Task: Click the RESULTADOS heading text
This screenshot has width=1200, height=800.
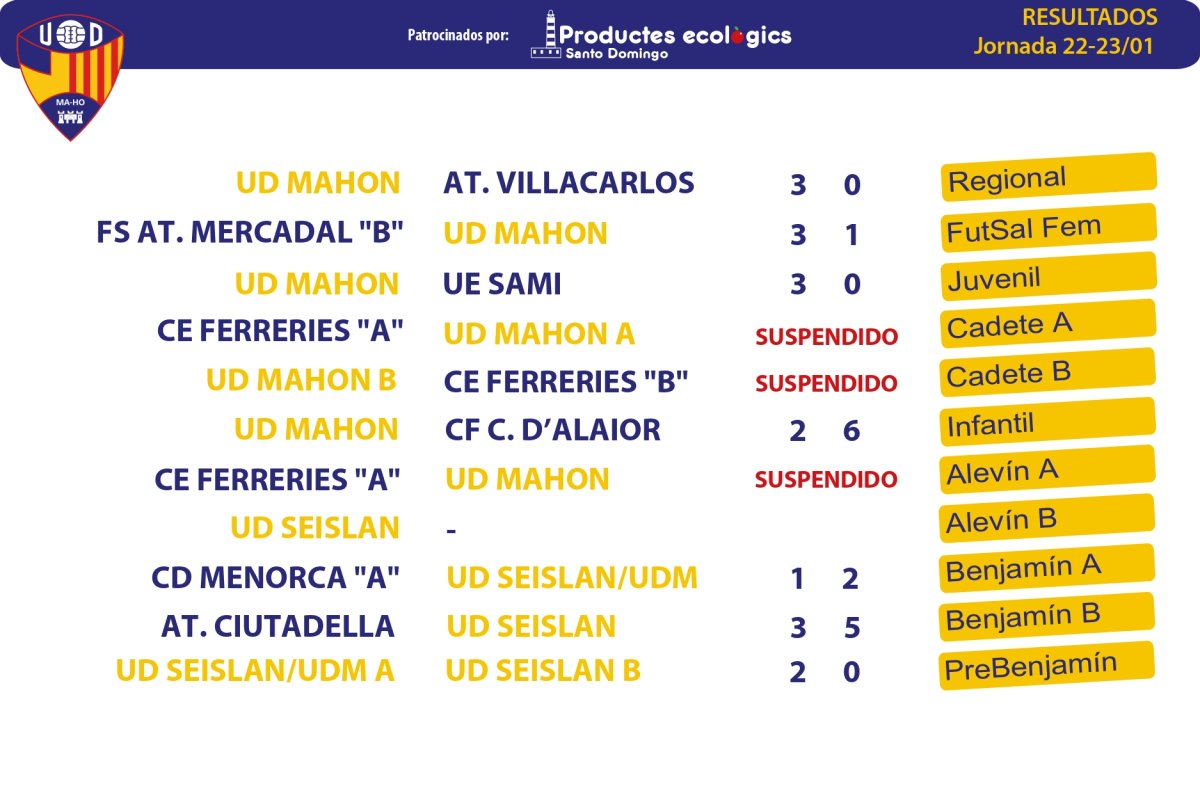Action: [1090, 17]
